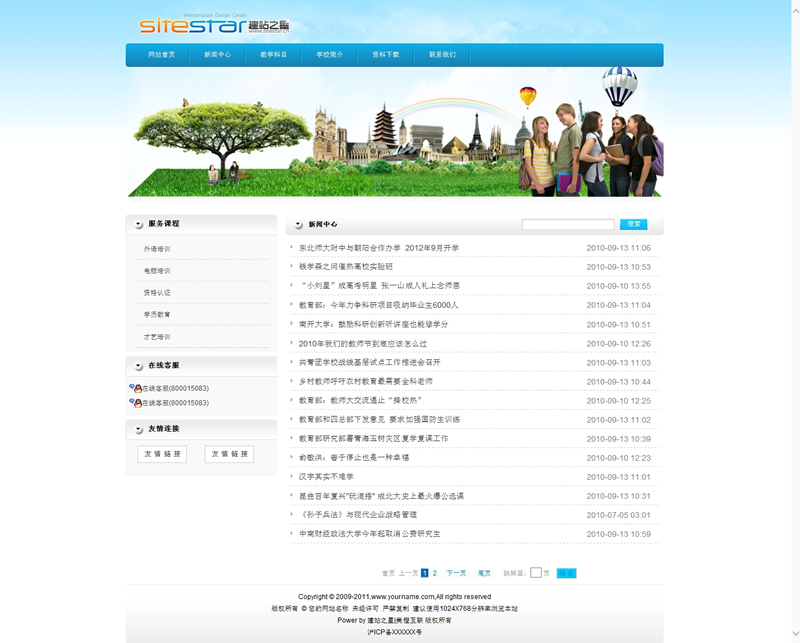This screenshot has width=800, height=643.
Task: Click the first QQ penguin customer service icon
Action: pyautogui.click(x=135, y=388)
